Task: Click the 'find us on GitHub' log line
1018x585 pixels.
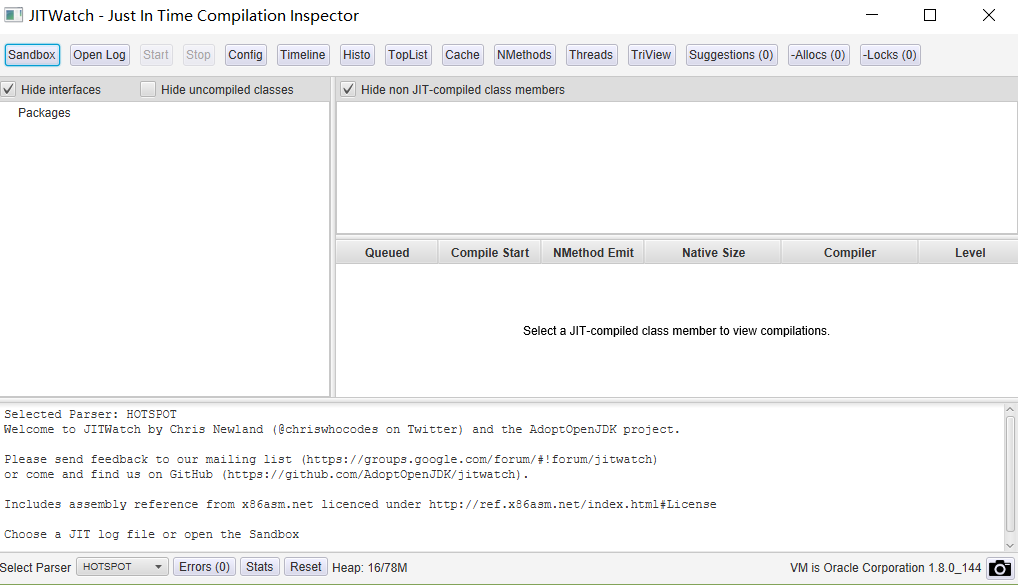Action: [266, 475]
